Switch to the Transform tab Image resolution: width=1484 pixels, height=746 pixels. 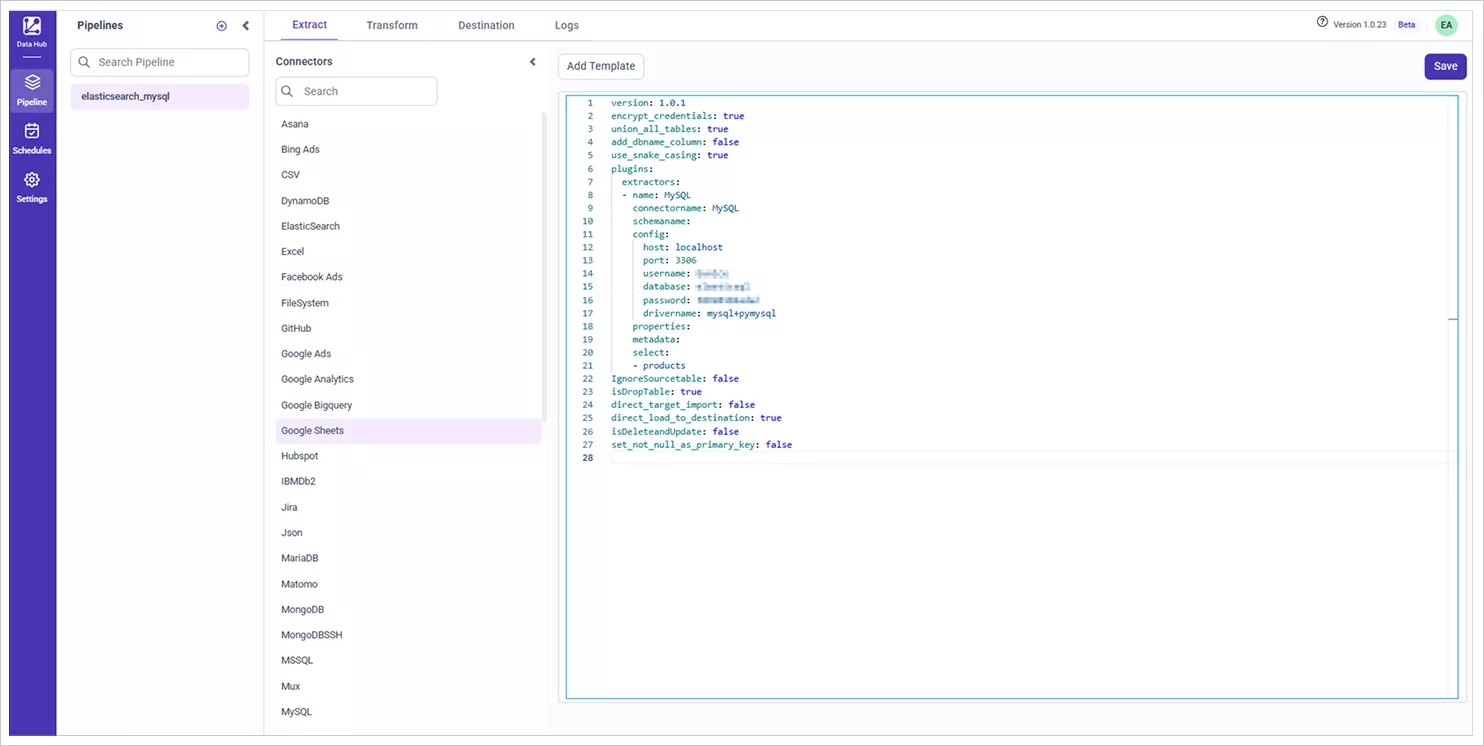pyautogui.click(x=392, y=25)
